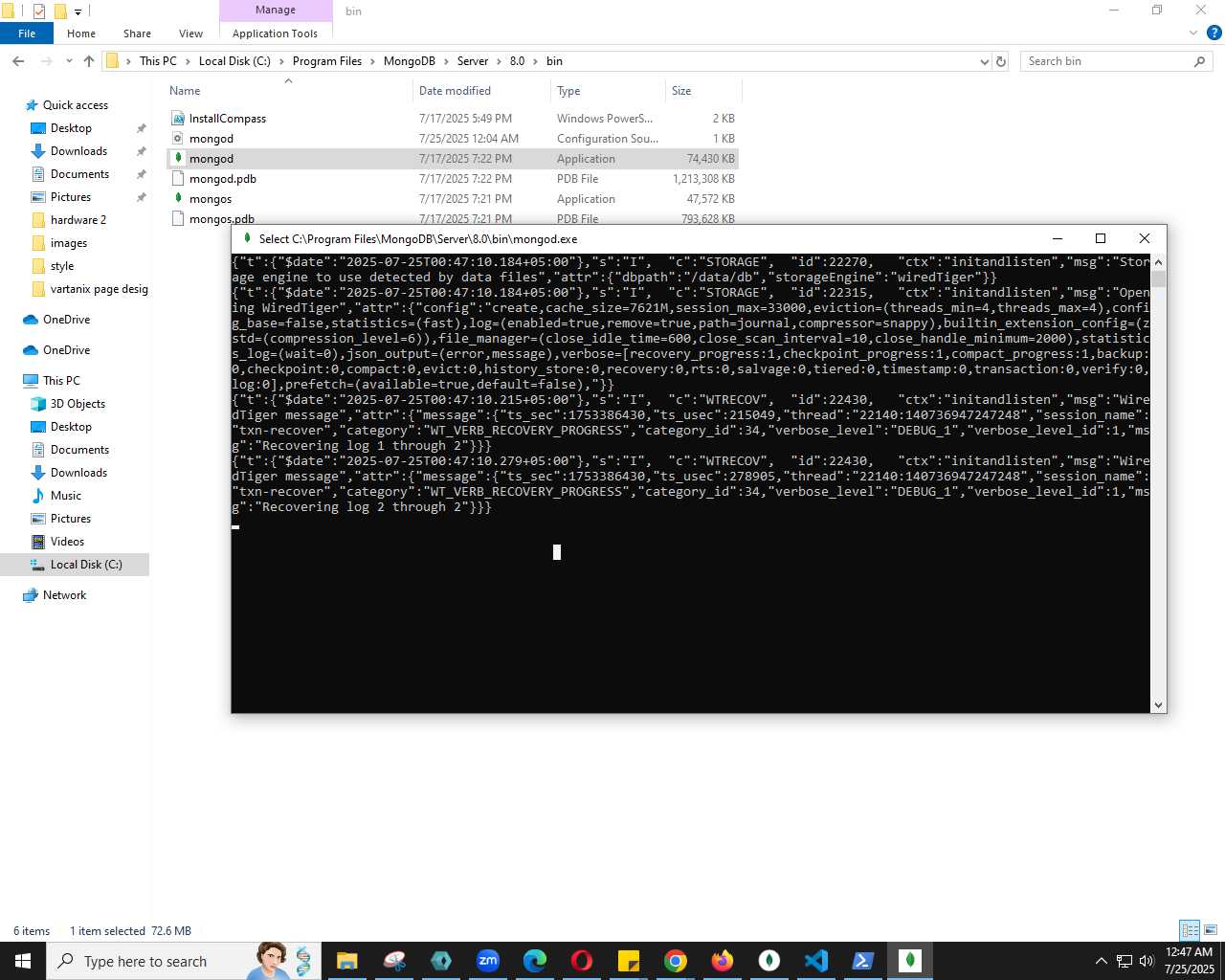Navigate to 8.0 in the address bar
The width and height of the screenshot is (1225, 980).
(x=517, y=61)
